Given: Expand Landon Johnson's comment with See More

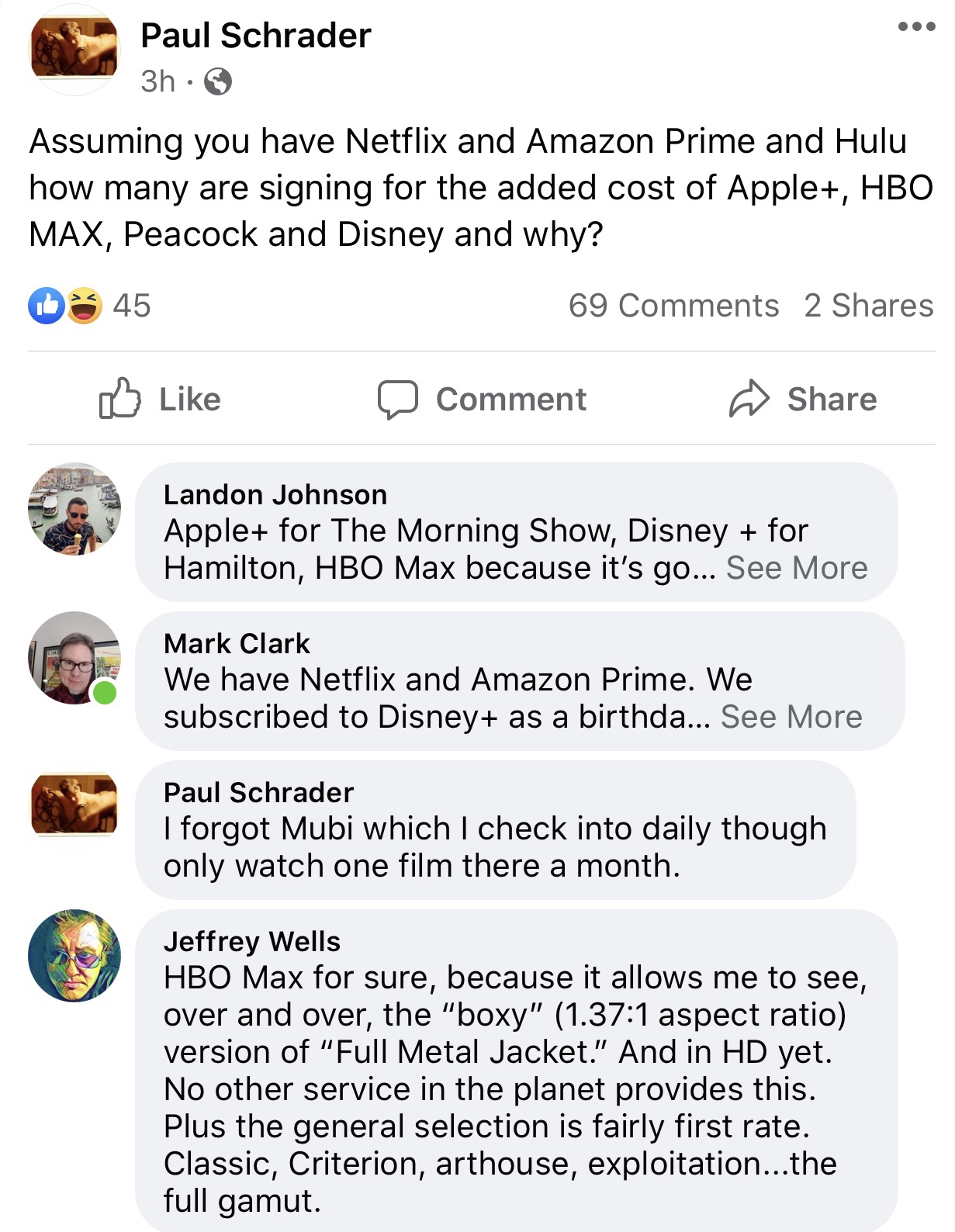Looking at the screenshot, I should (x=797, y=569).
